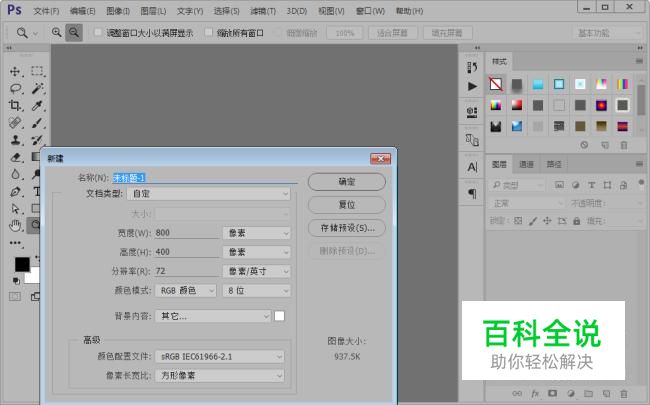The height and width of the screenshot is (405, 650).
Task: Open the 8-bit depth dropdown
Action: (257, 291)
